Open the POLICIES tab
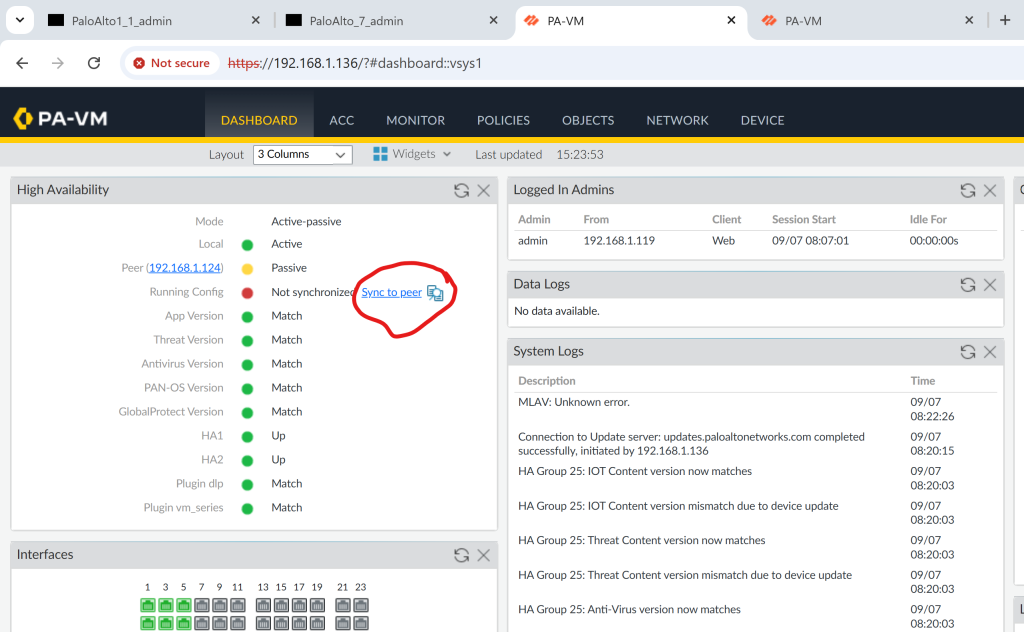This screenshot has width=1024, height=632. point(504,121)
